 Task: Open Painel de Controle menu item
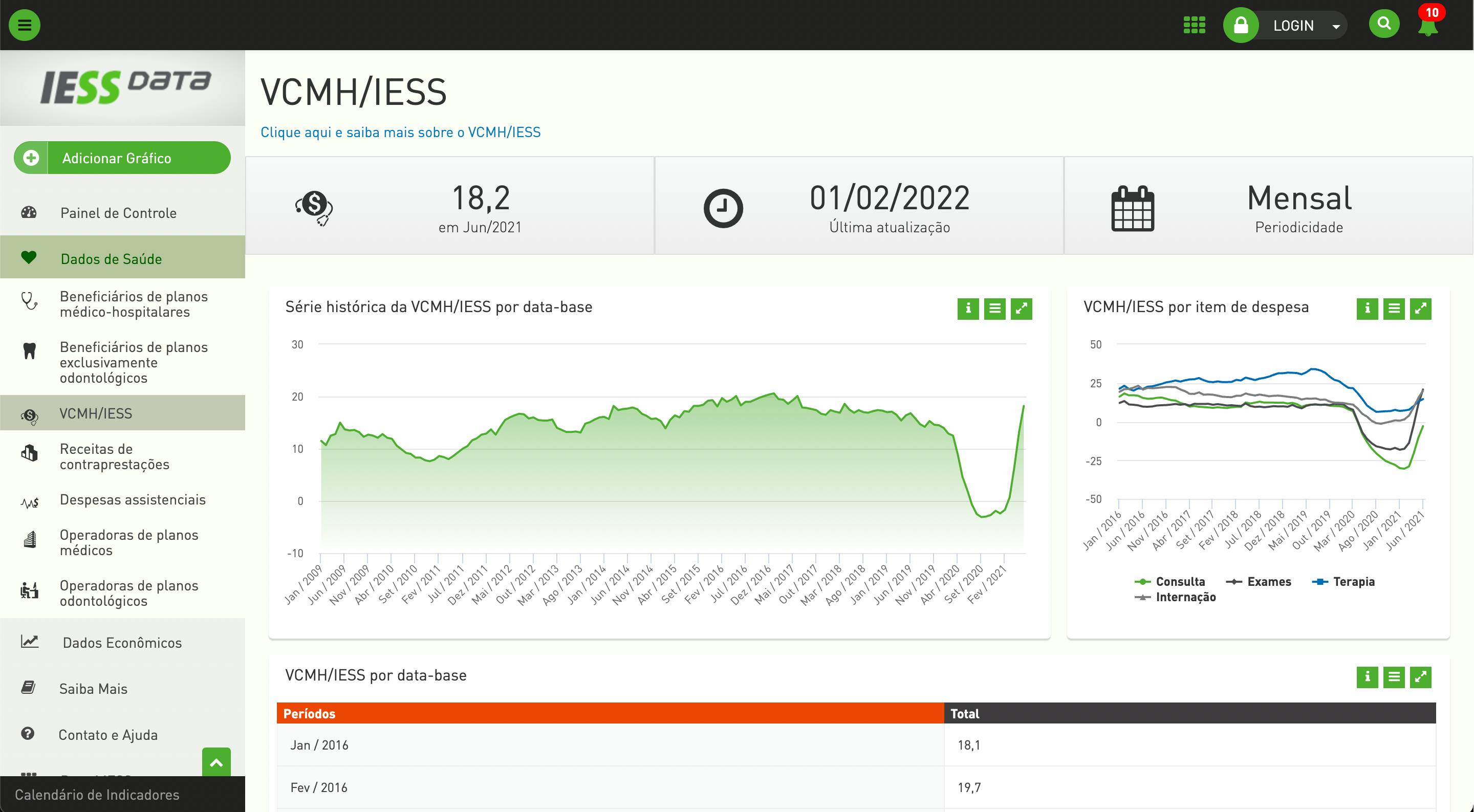click(122, 213)
